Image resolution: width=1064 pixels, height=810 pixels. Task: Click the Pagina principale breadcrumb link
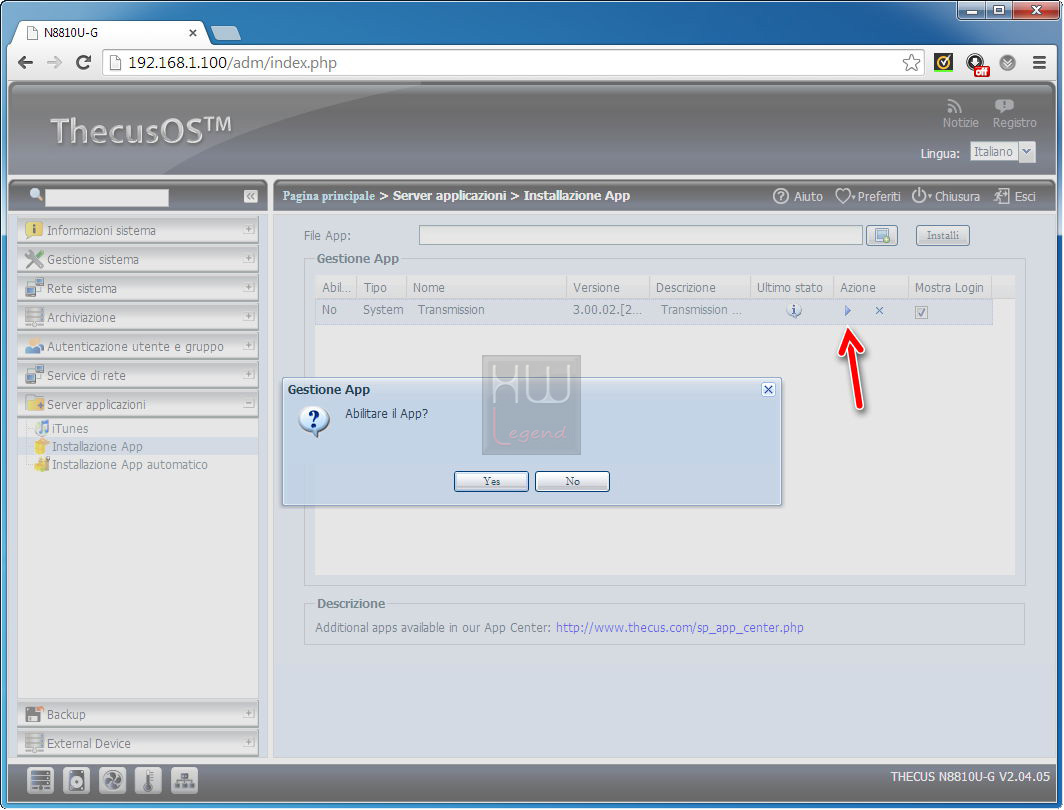click(328, 196)
